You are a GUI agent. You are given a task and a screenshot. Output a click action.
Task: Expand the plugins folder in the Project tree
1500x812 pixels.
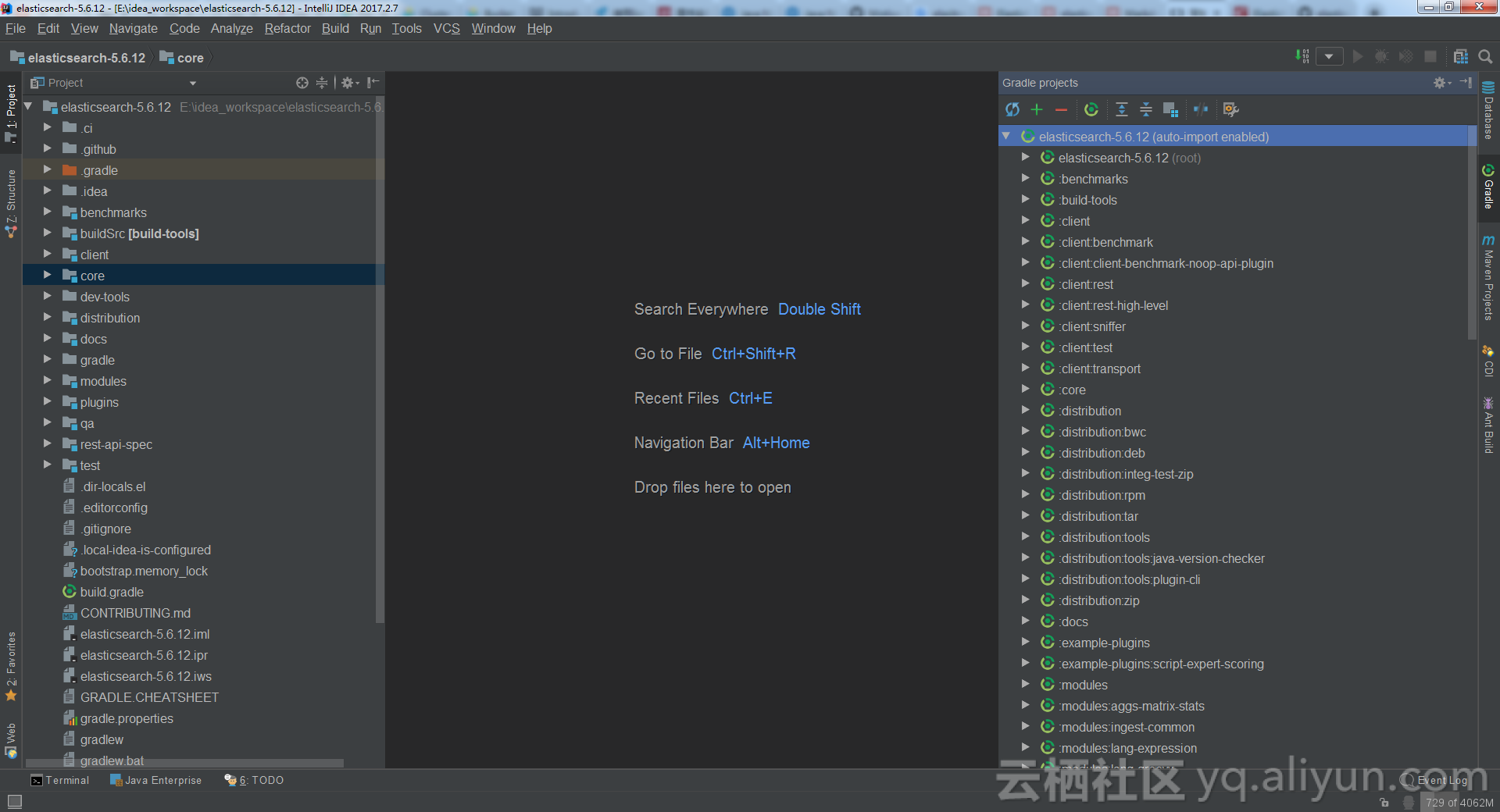[x=47, y=401]
